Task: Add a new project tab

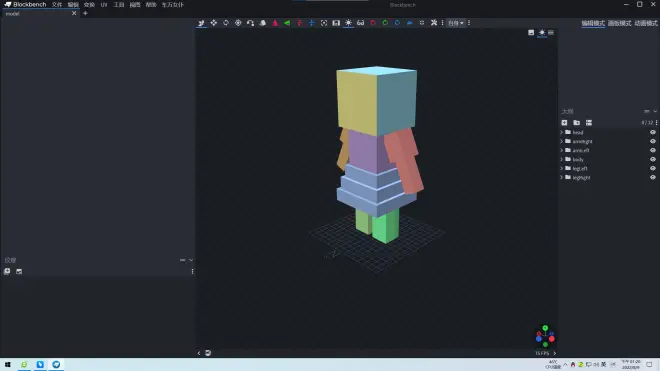Action: 85,13
